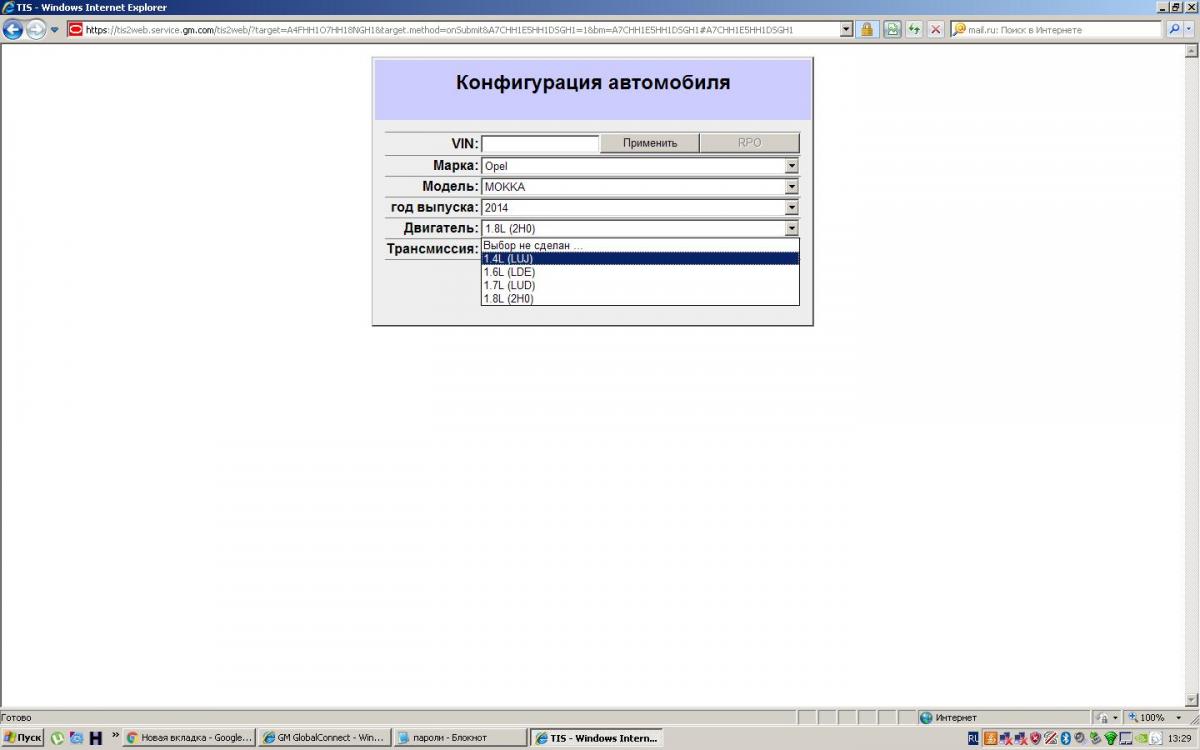Click the vertical scrollbar up arrow

1192,52
